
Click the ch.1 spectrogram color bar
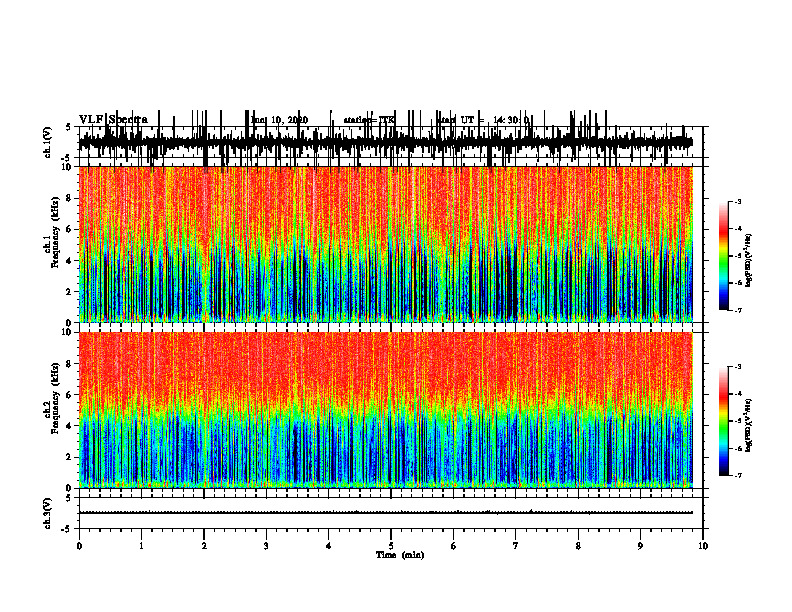pos(724,256)
